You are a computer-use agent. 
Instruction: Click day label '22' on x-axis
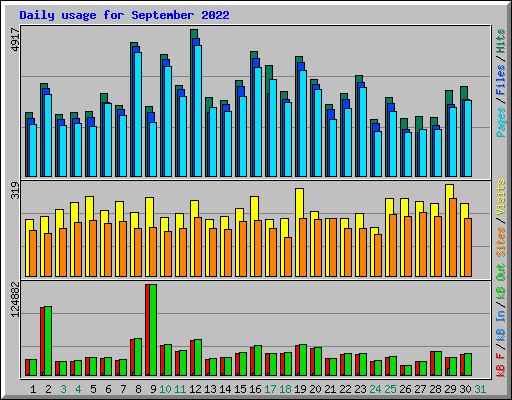[x=345, y=389]
